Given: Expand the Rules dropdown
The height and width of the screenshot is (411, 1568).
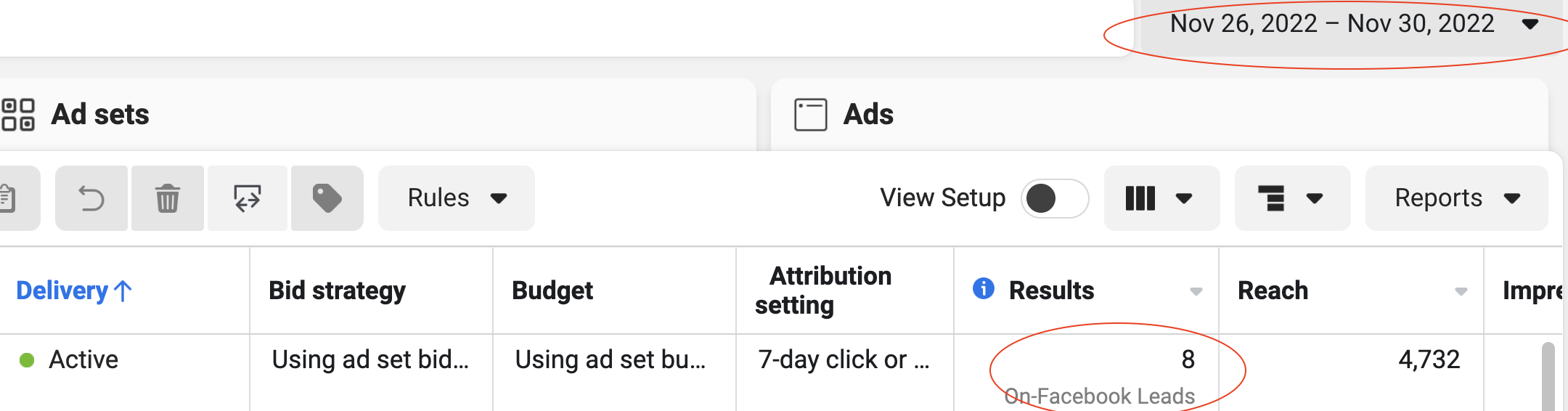Looking at the screenshot, I should click(457, 198).
